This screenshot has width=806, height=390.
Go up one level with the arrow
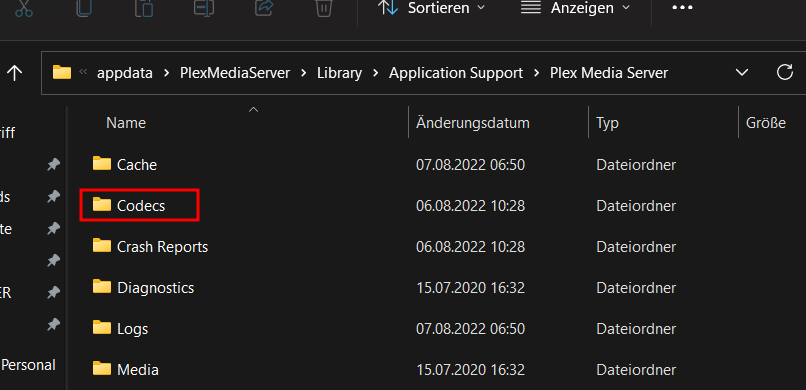14,73
